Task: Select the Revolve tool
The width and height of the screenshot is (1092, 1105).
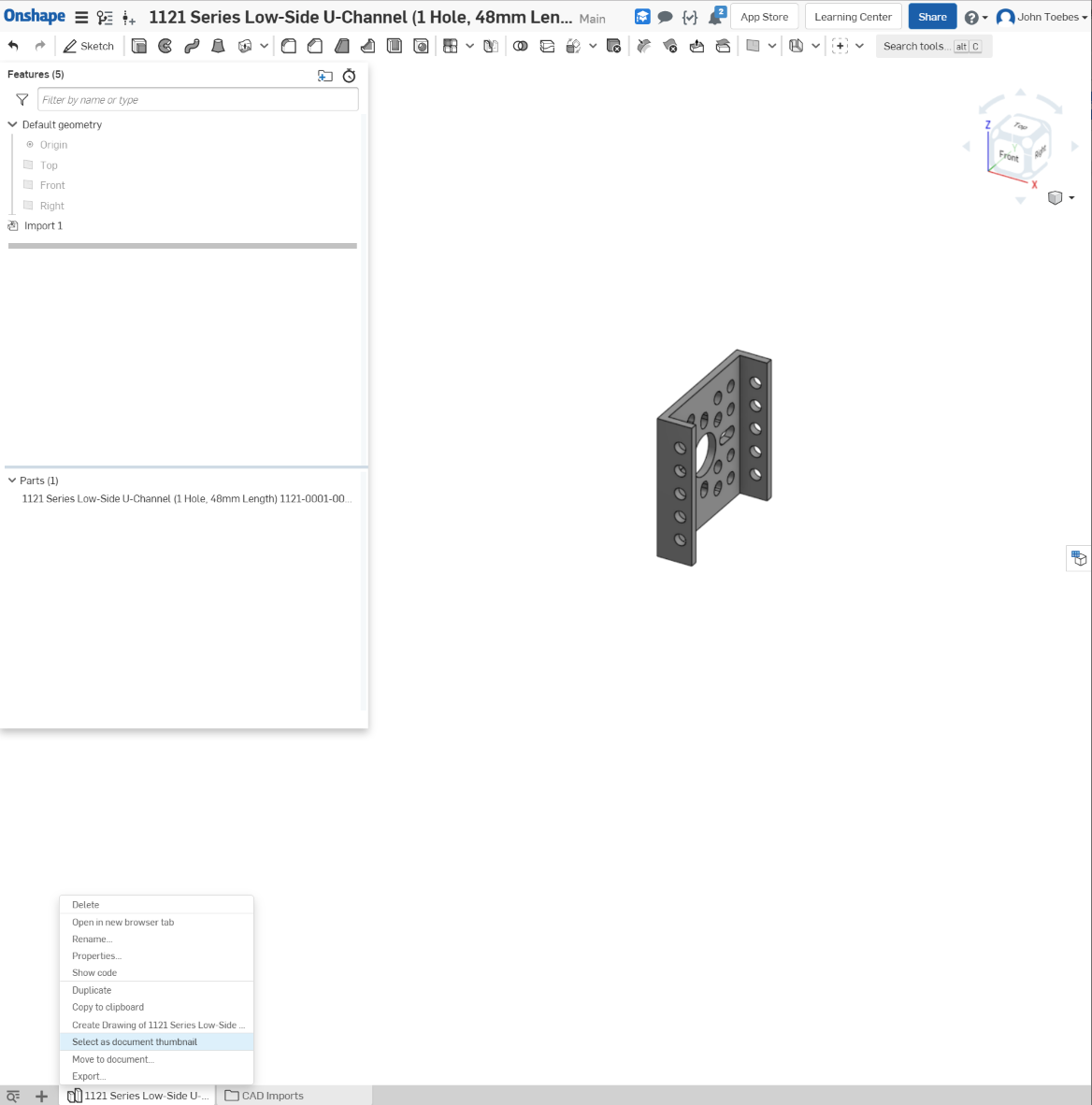Action: click(x=165, y=46)
